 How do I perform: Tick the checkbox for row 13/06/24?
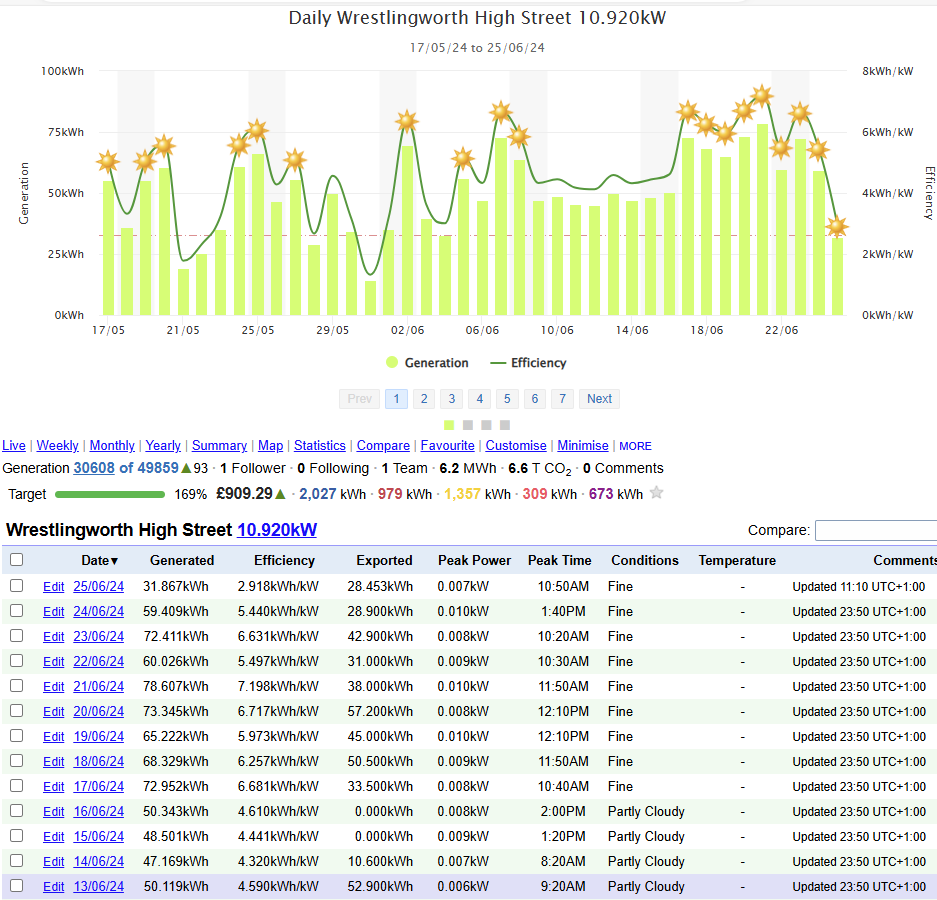[17, 886]
